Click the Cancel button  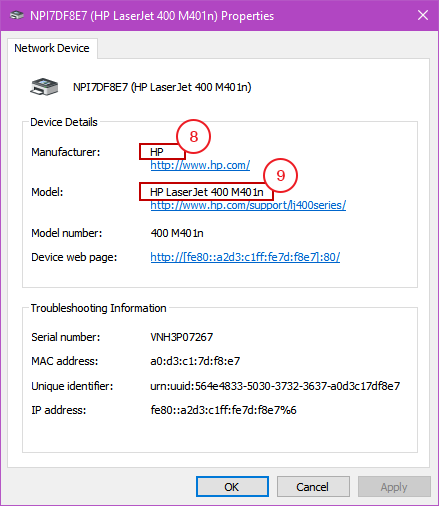[313, 487]
